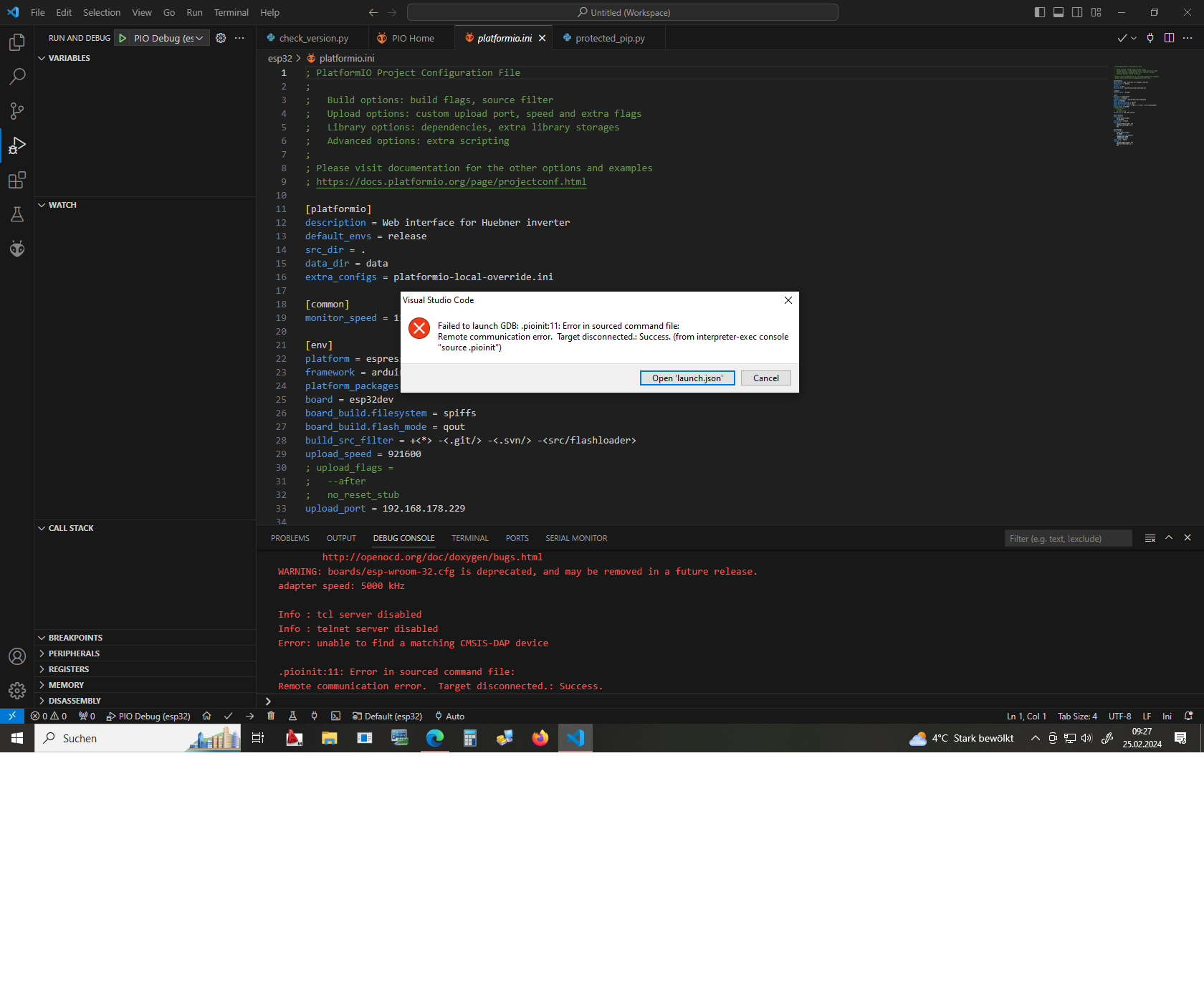Start debugging with green play button
This screenshot has height=1006, width=1204.
point(123,38)
